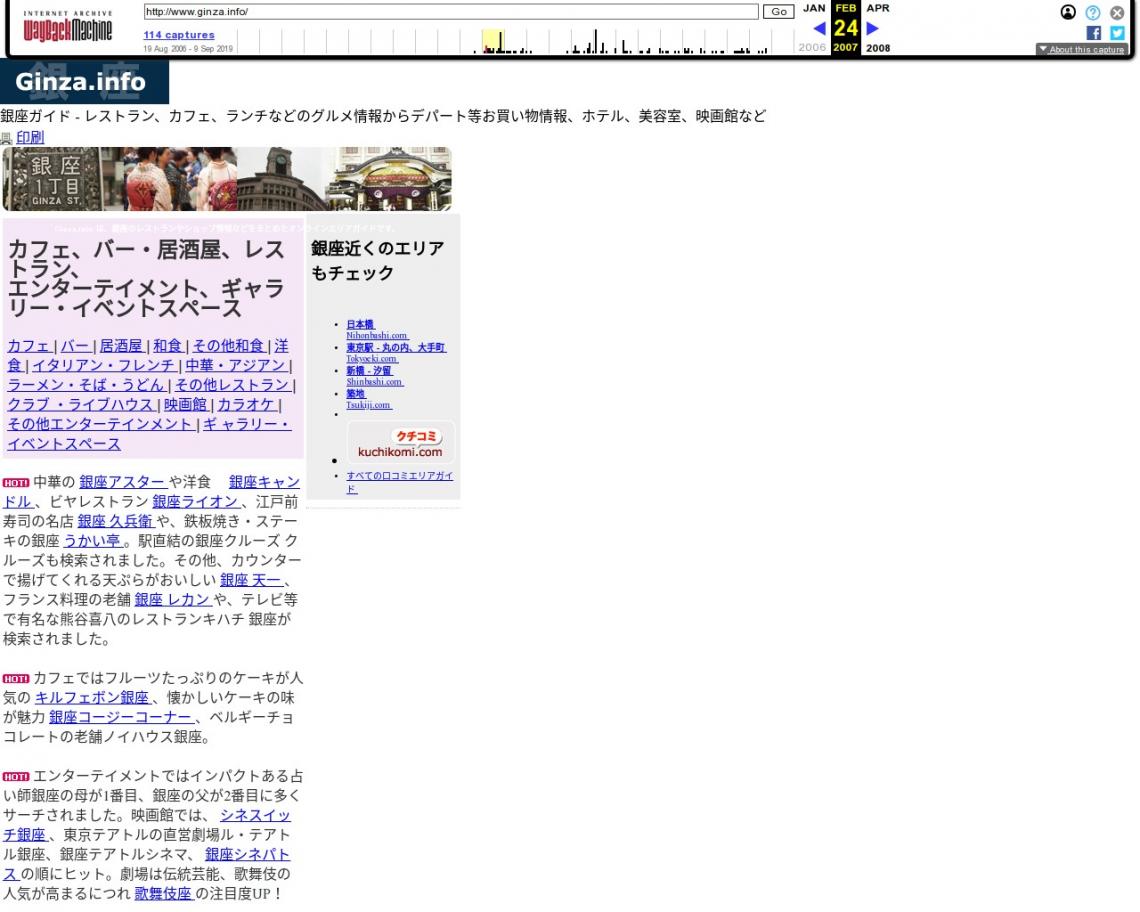
Task: Follow the 銀座 天一 tempura link
Action: click(x=251, y=580)
